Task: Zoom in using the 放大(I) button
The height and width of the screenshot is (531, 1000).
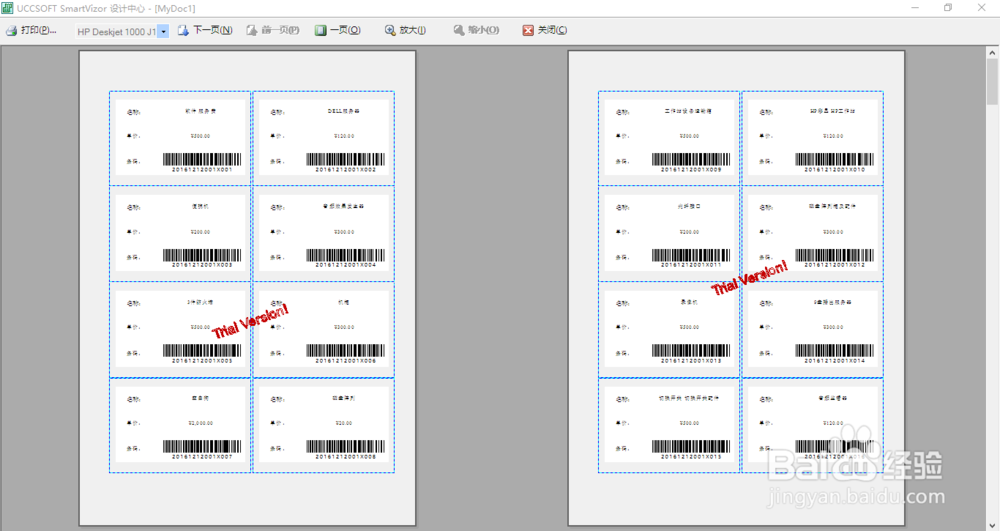Action: (x=405, y=31)
